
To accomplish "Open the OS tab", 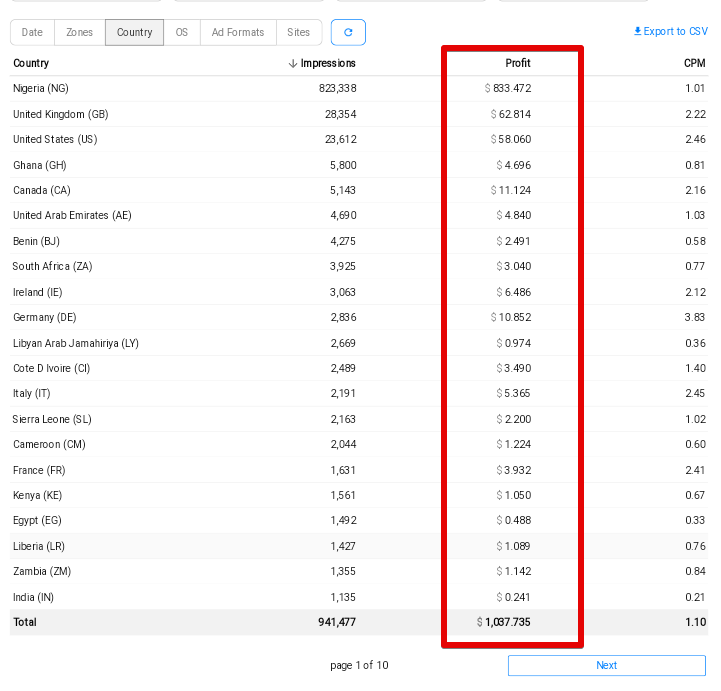I will [181, 32].
